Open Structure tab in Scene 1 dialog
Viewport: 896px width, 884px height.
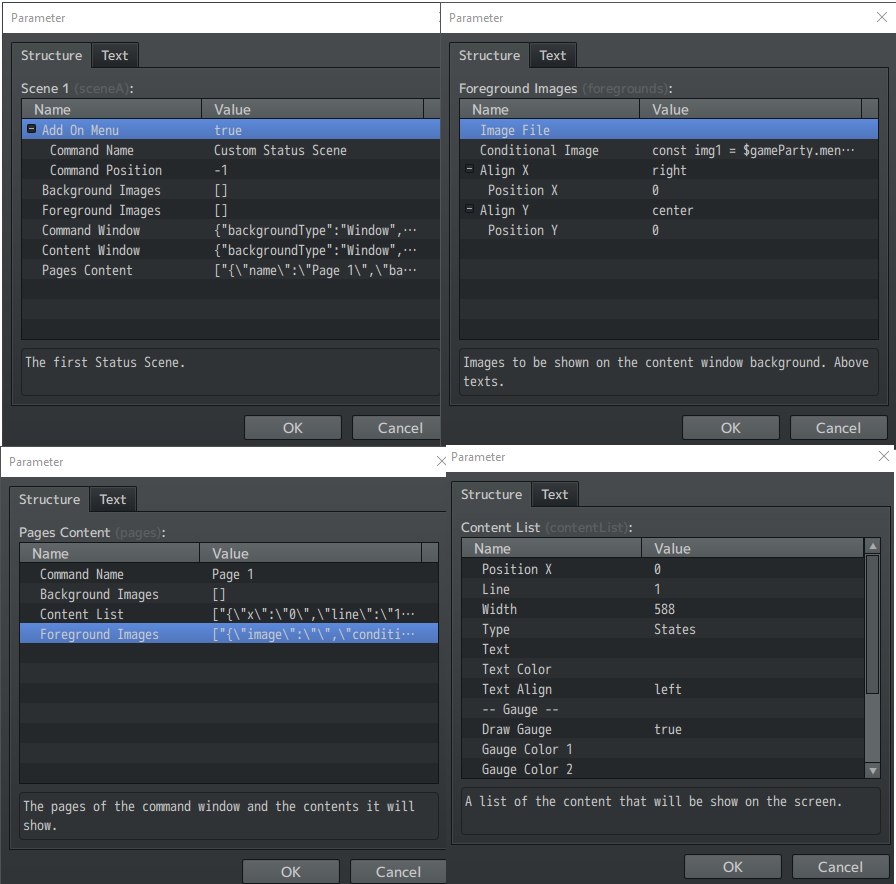click(x=51, y=55)
